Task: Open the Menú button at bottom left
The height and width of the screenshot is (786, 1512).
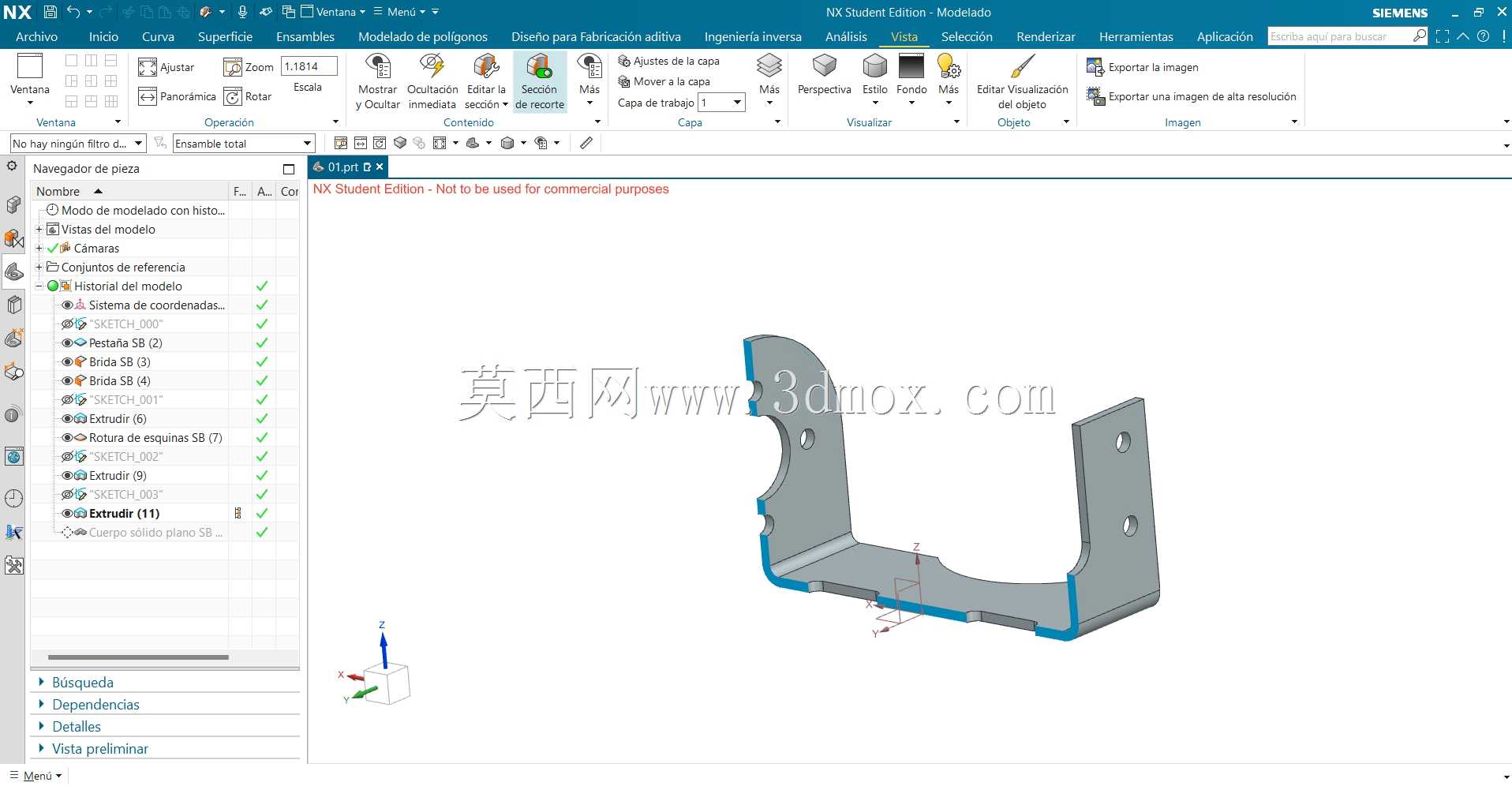Action: (36, 776)
